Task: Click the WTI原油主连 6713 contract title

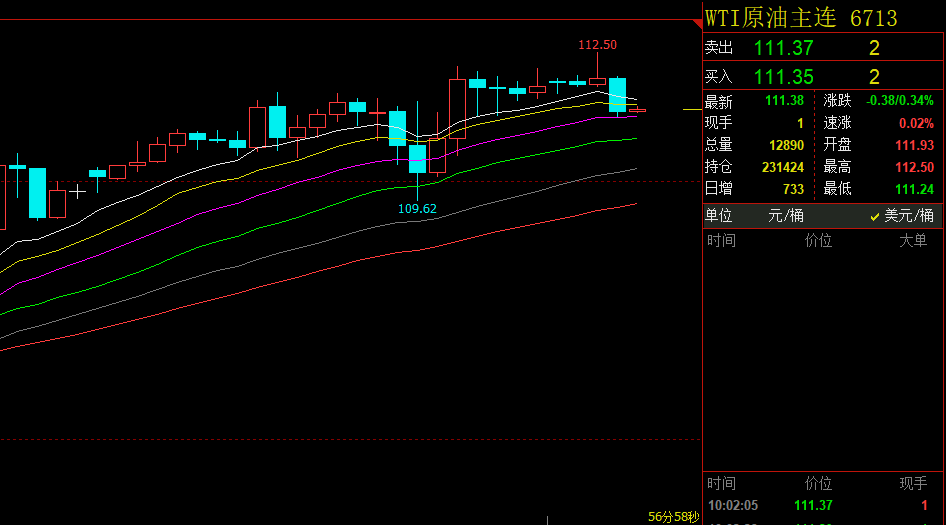Action: pyautogui.click(x=801, y=18)
